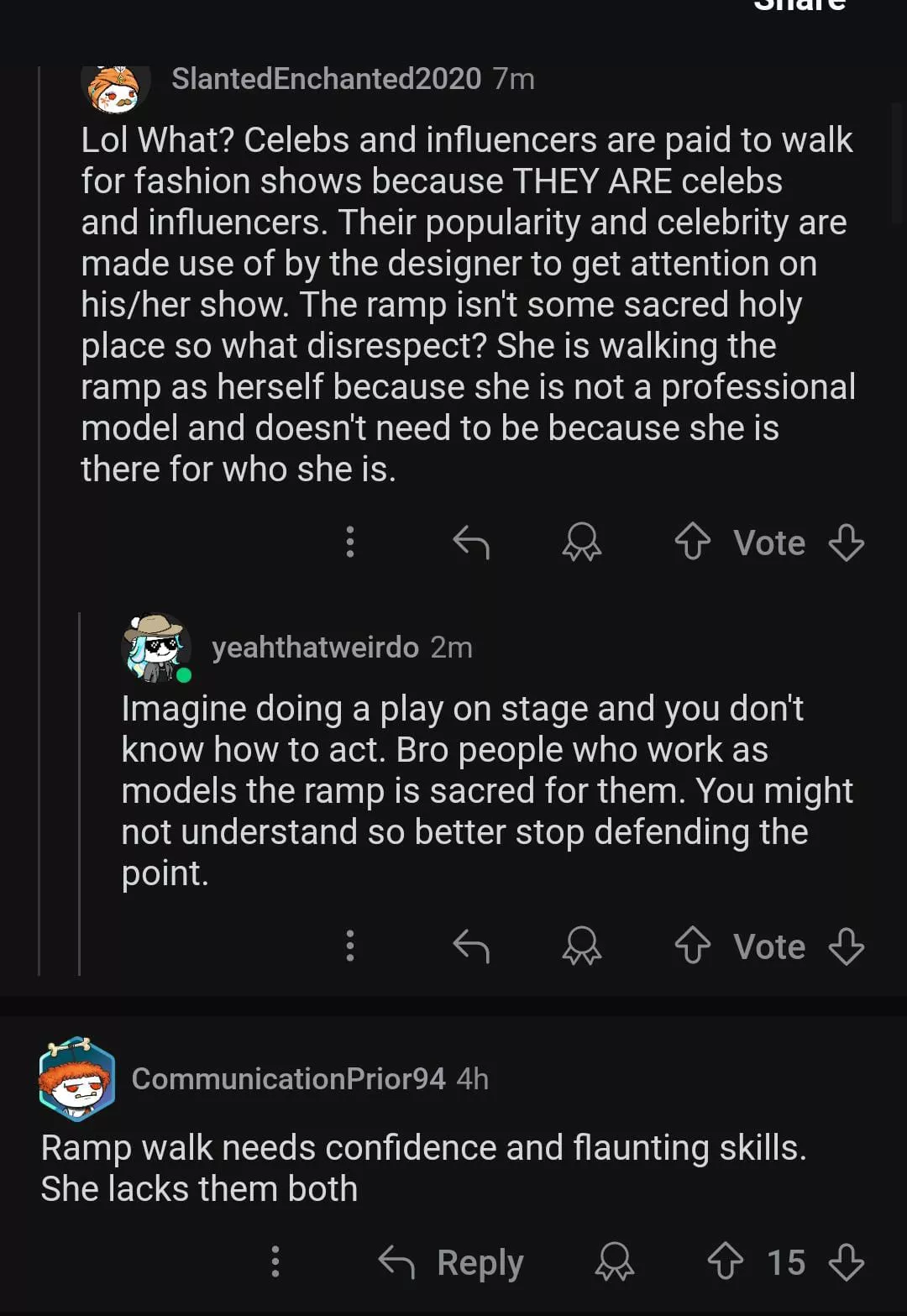Downvote yeahthatweirdo's reply
Screen dimensions: 907x1316
(846, 946)
